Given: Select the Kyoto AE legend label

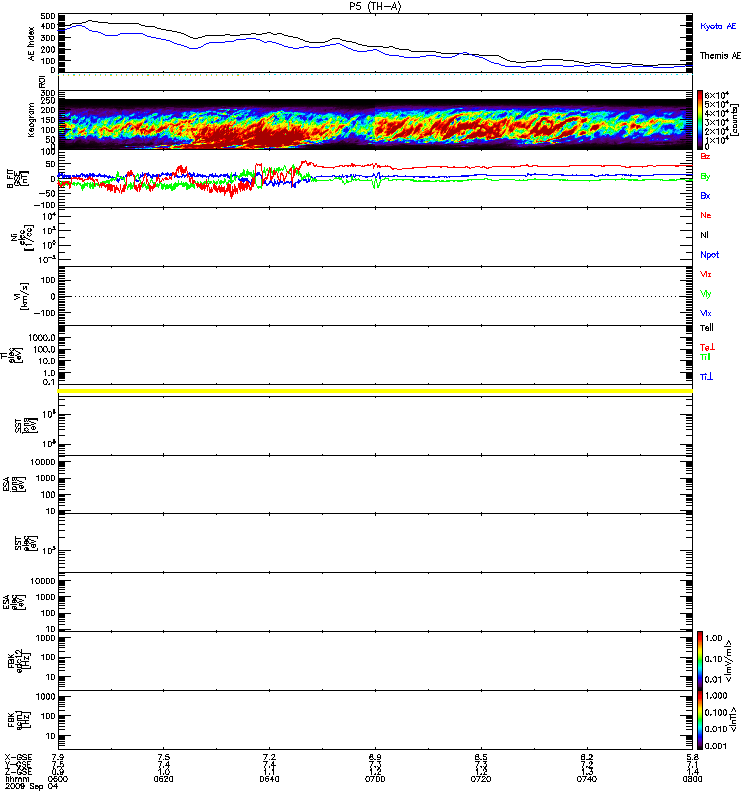Looking at the screenshot, I should click(718, 26).
